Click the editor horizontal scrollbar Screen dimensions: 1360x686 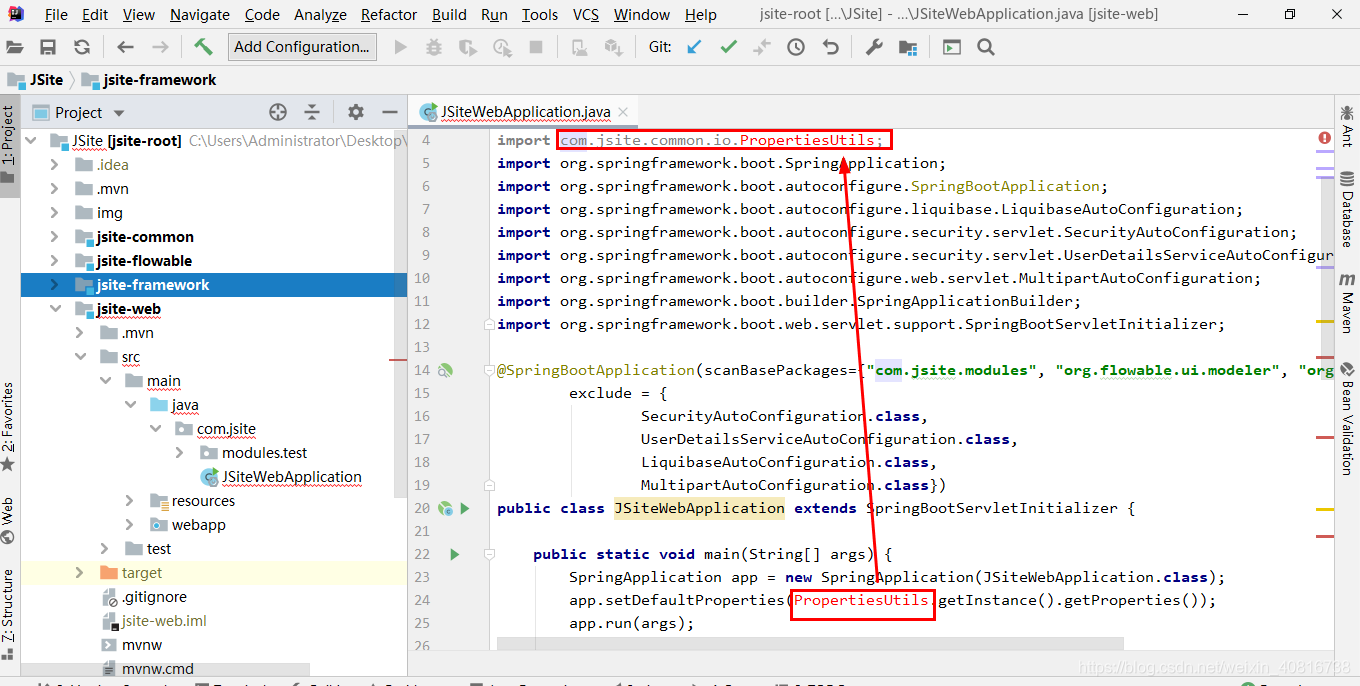810,643
